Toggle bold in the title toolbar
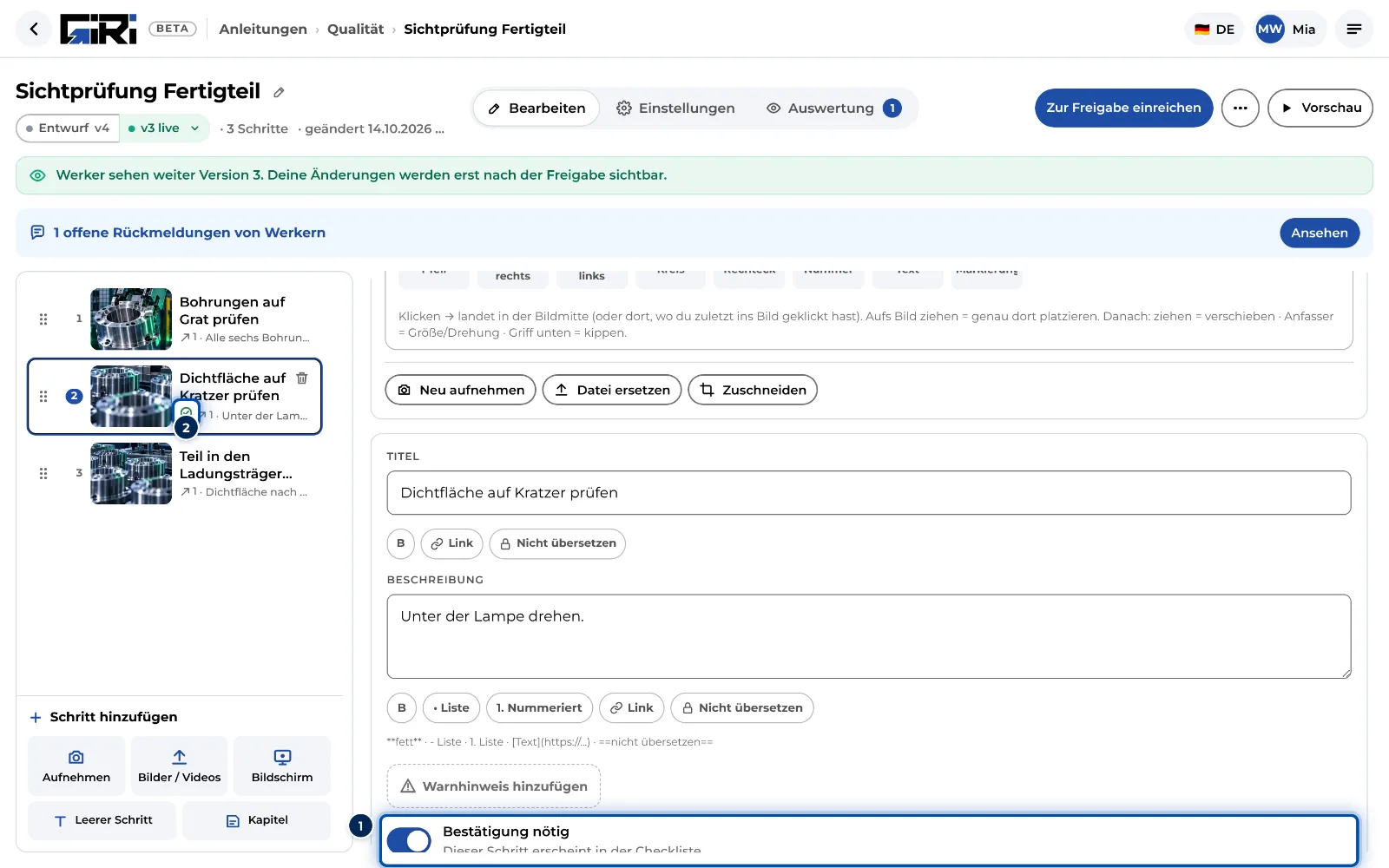The width and height of the screenshot is (1389, 868). tap(400, 543)
